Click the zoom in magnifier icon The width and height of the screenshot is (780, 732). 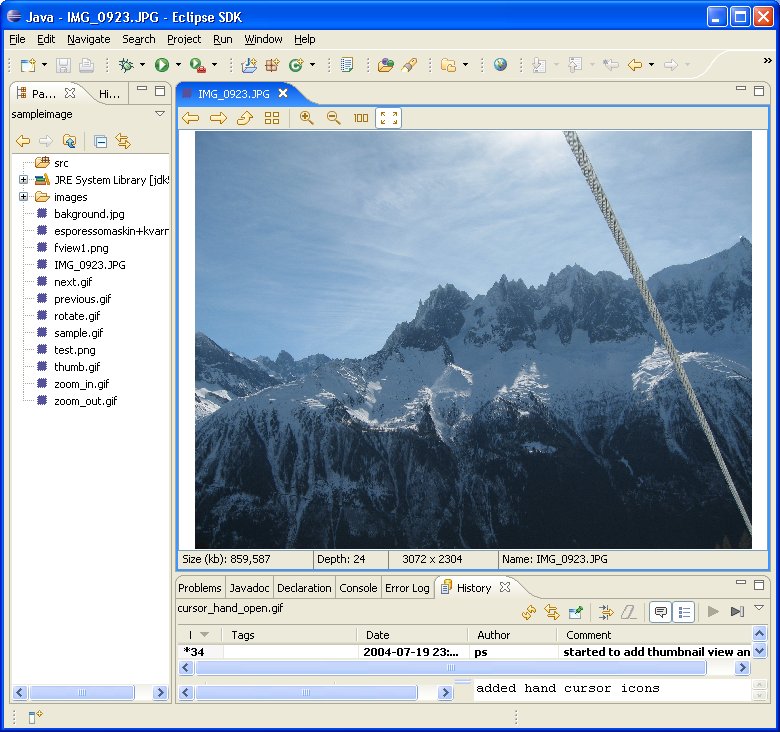[307, 118]
